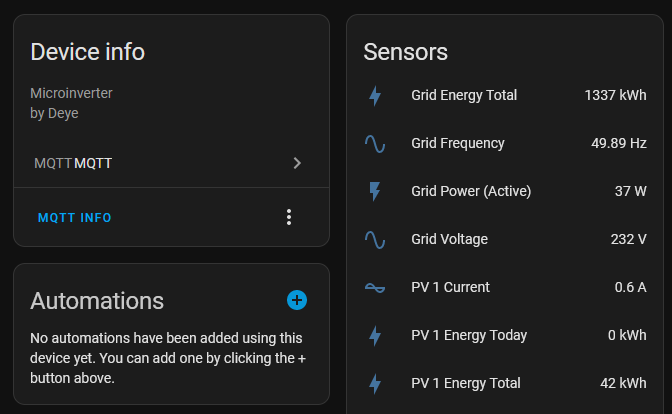Click the MQTT INFO button
Image resolution: width=672 pixels, height=414 pixels.
pyautogui.click(x=75, y=218)
